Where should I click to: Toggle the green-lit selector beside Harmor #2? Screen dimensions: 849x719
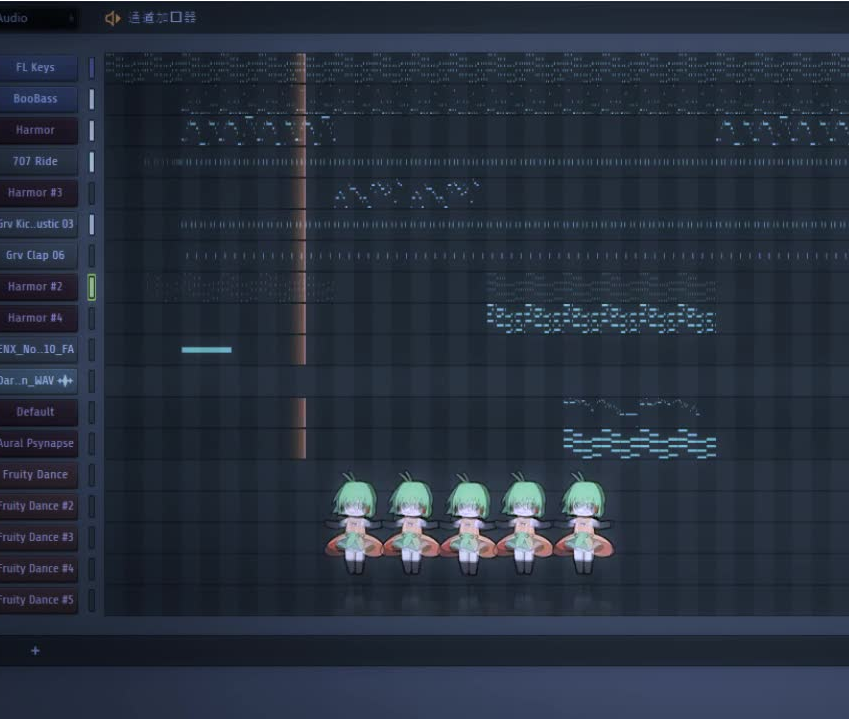(x=92, y=287)
